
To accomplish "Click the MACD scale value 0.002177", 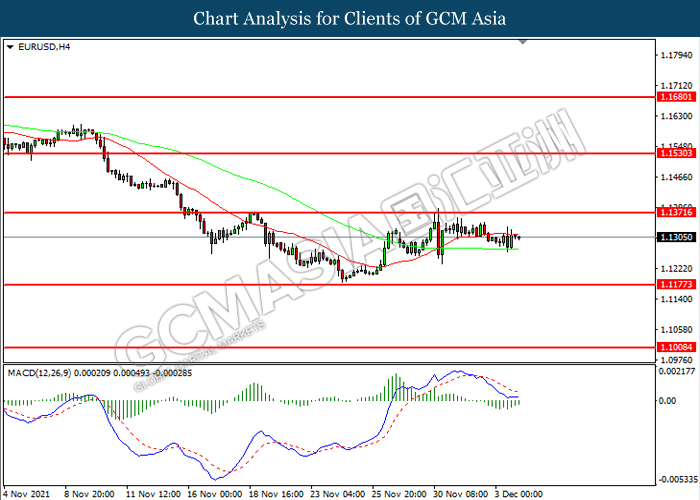I will pyautogui.click(x=677, y=371).
